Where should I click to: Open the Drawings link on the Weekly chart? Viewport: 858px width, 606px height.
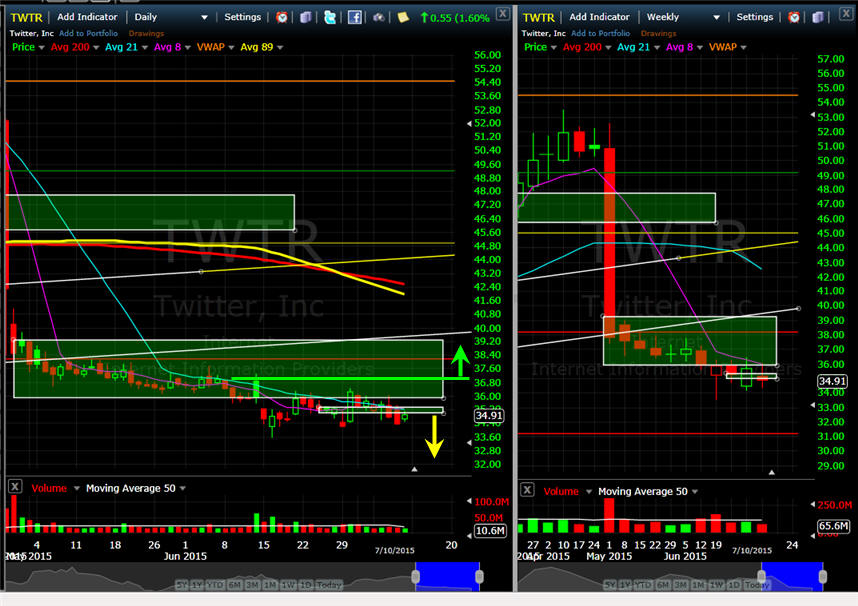pyautogui.click(x=659, y=33)
